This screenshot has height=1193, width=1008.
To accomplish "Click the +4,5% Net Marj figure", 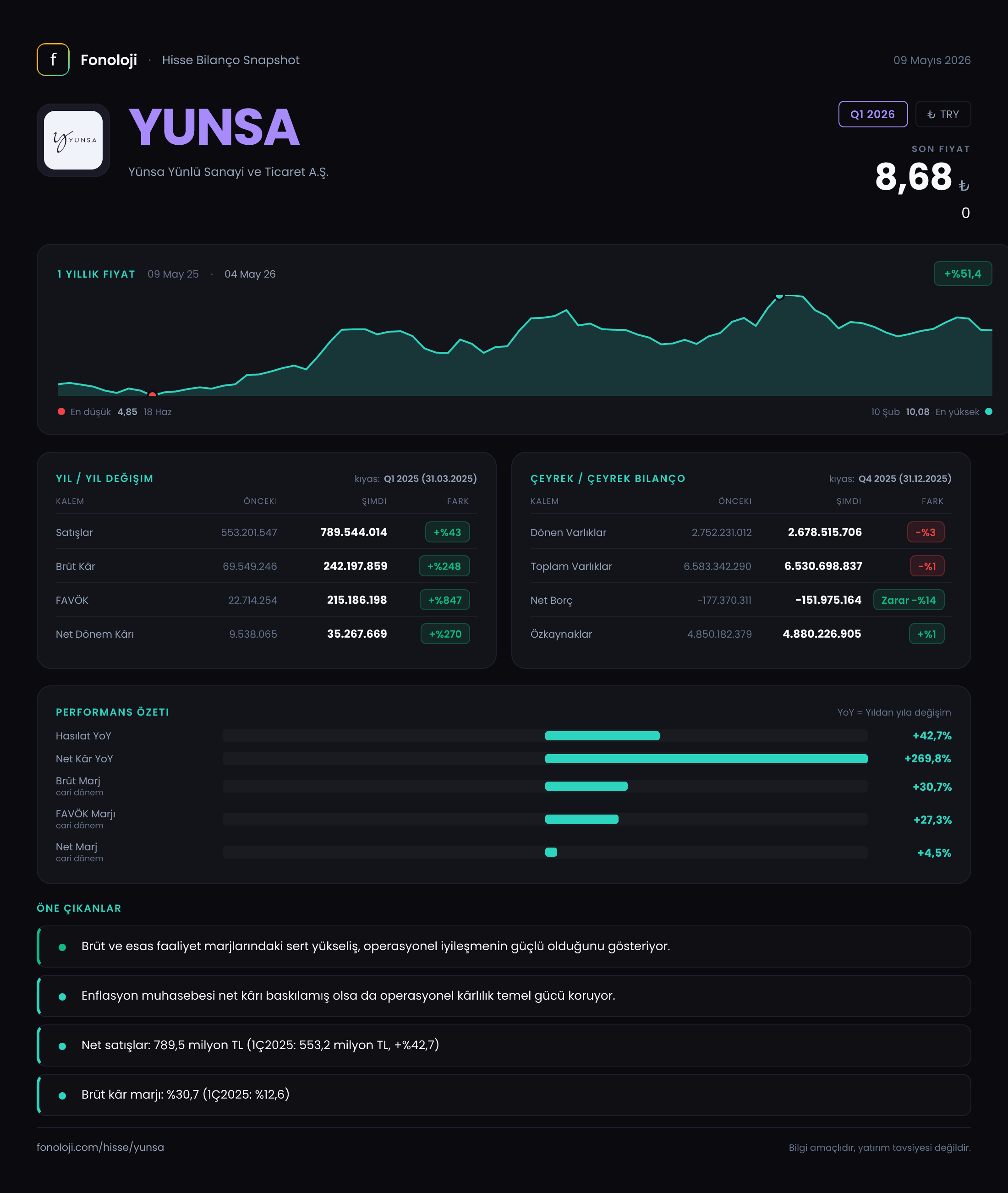I will [934, 853].
